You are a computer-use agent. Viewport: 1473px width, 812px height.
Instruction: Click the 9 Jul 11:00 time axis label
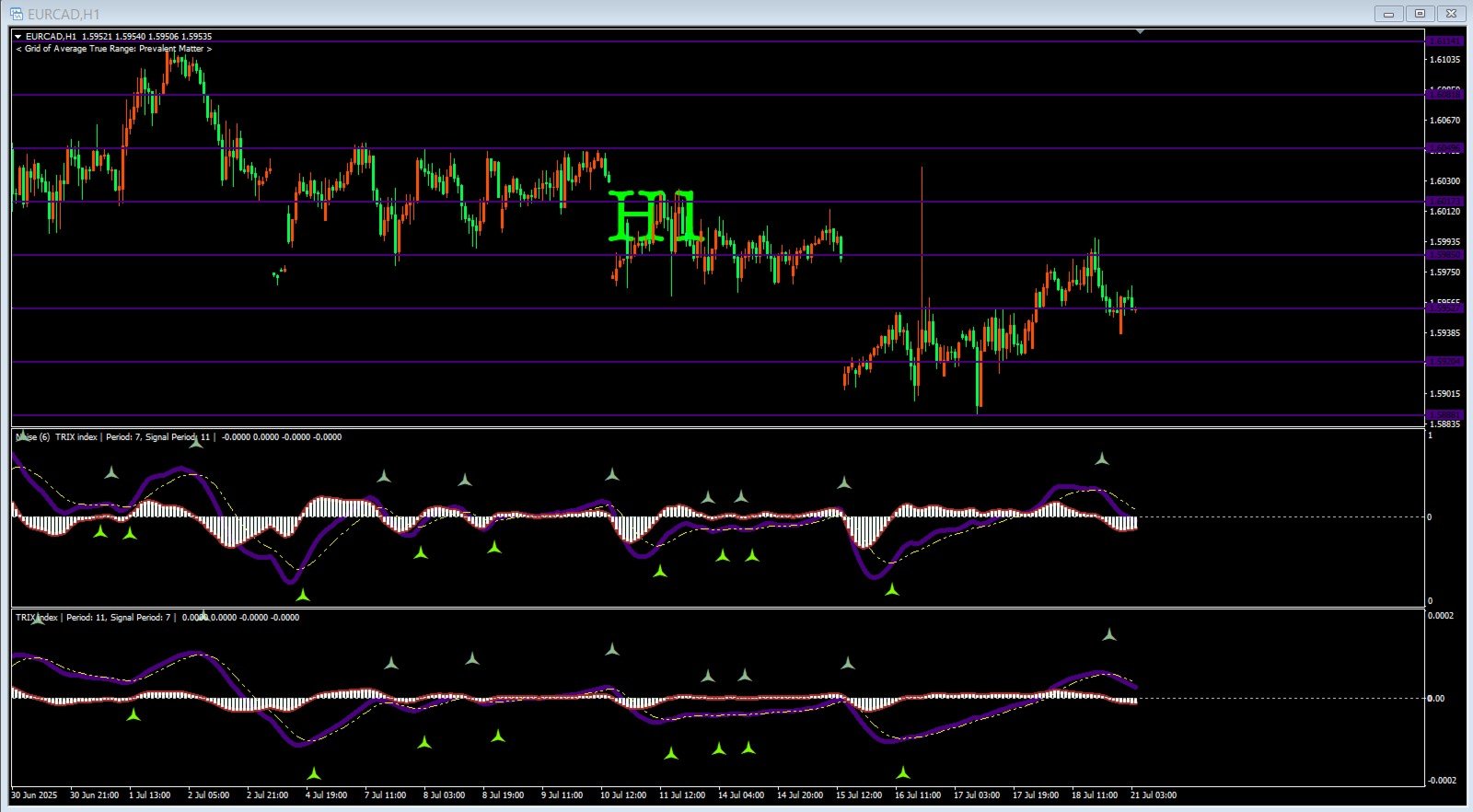562,795
